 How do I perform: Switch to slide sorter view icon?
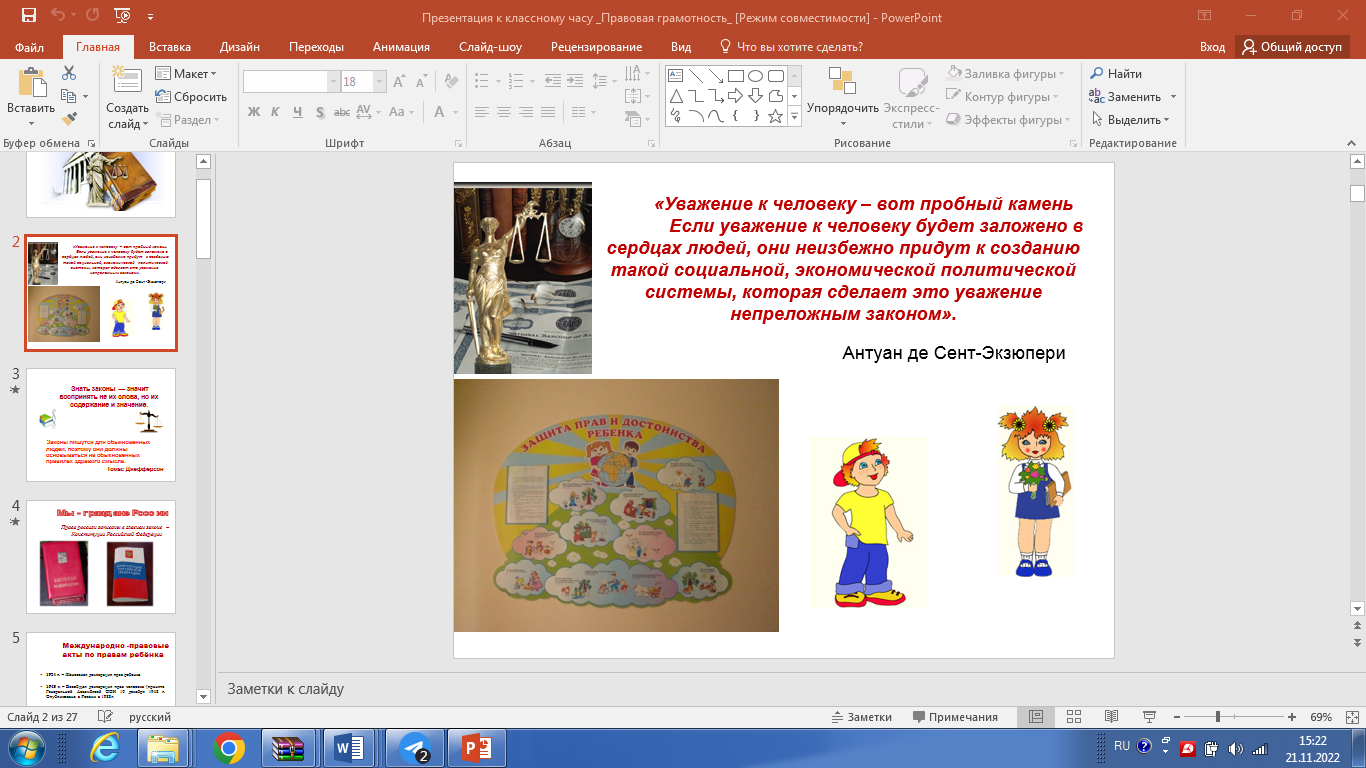(x=1073, y=717)
